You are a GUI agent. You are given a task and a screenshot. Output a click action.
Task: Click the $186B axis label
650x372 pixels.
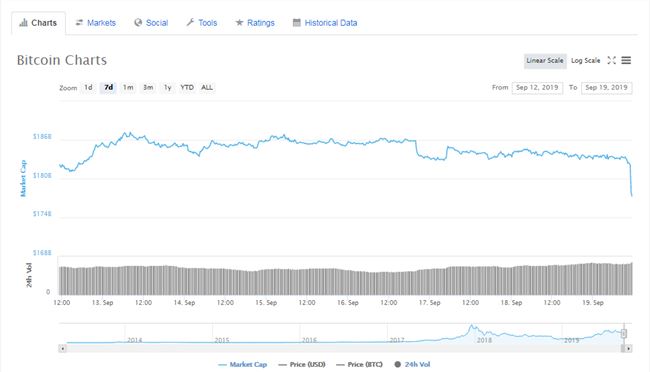click(42, 136)
